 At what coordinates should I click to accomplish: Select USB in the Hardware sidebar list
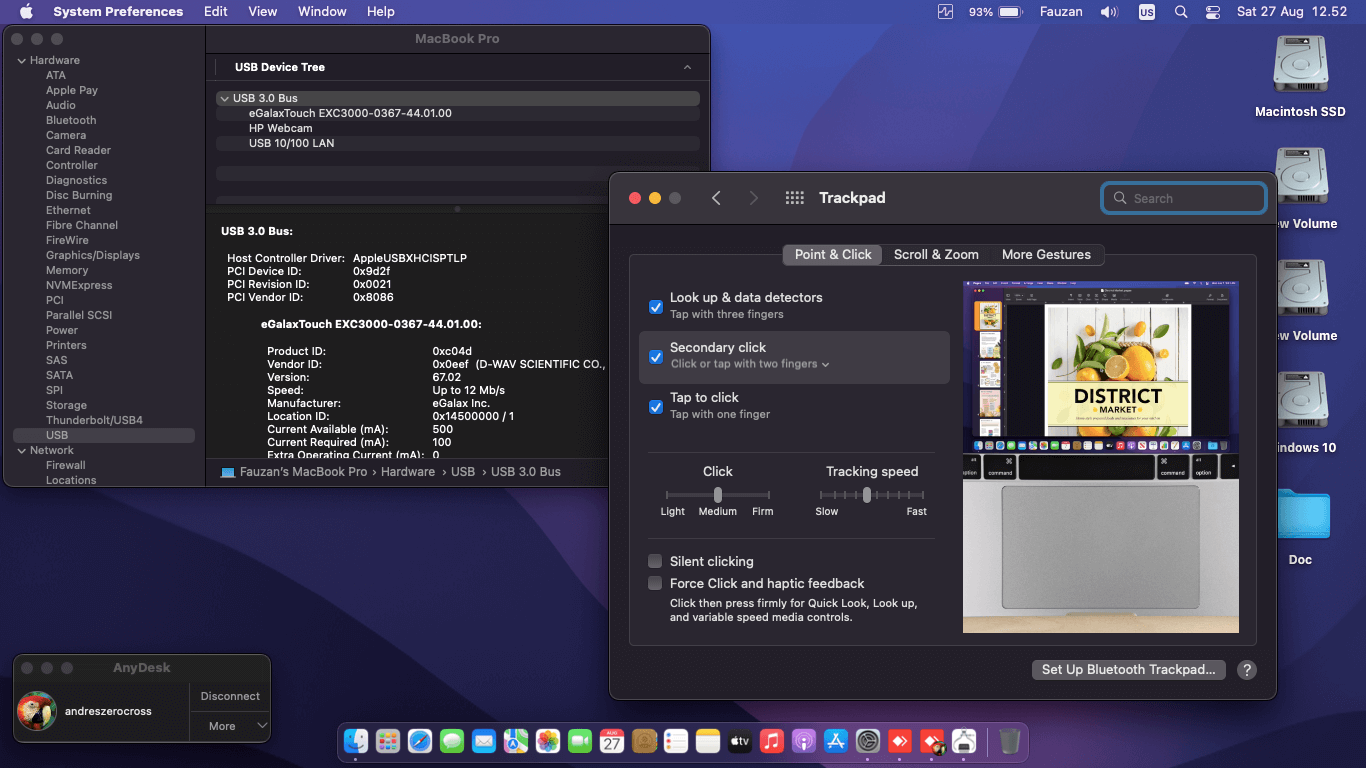click(55, 435)
